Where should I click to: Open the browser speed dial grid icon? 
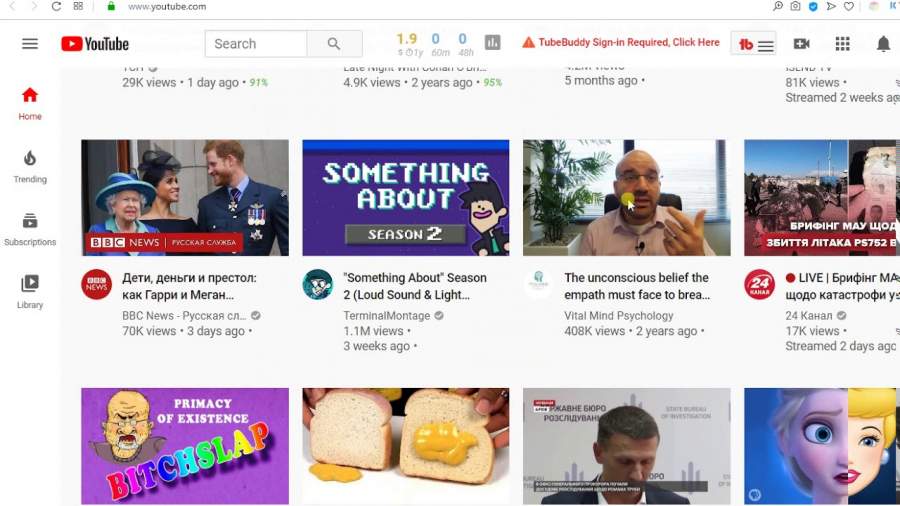(x=78, y=6)
